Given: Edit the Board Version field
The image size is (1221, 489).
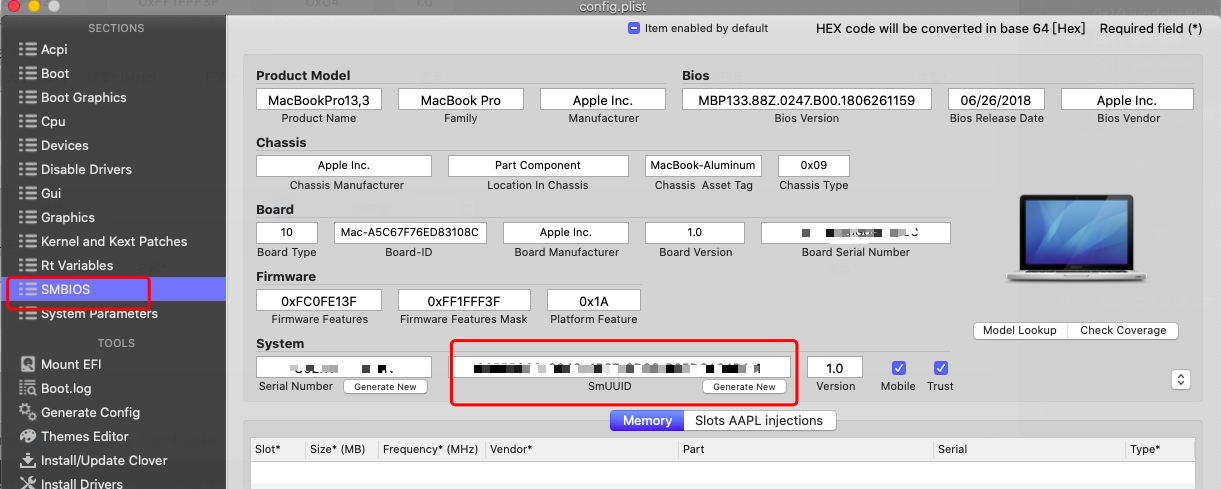Looking at the screenshot, I should [695, 233].
